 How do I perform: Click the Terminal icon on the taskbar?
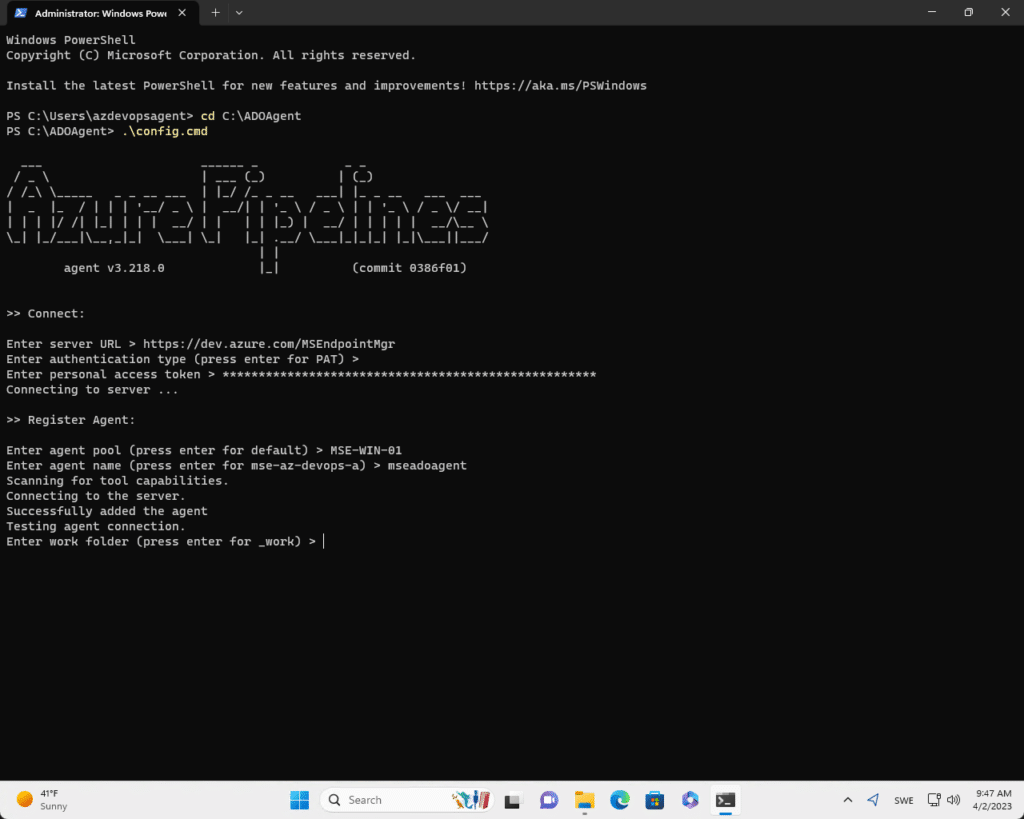pos(726,800)
